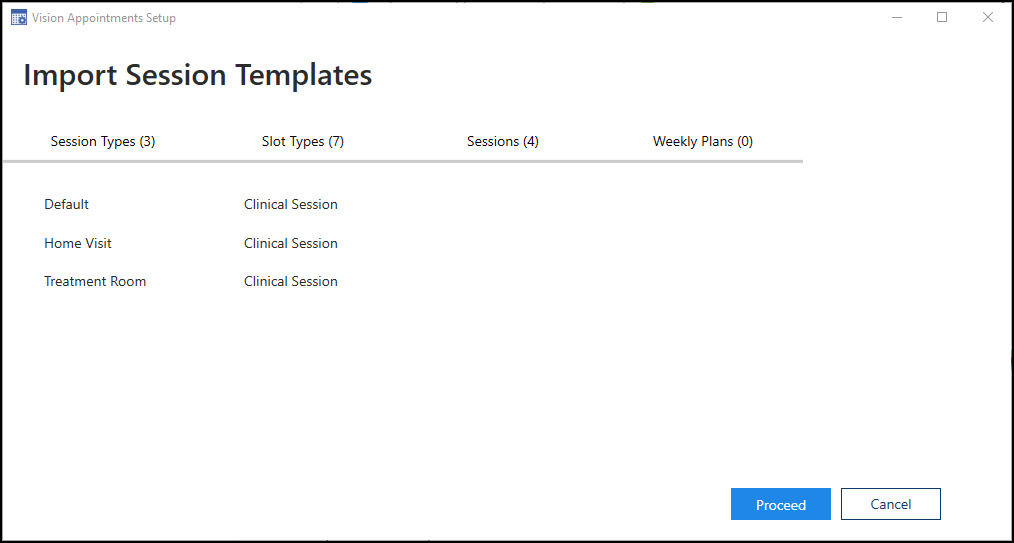The width and height of the screenshot is (1014, 543).
Task: Select the Default session type row
Action: pyautogui.click(x=67, y=205)
